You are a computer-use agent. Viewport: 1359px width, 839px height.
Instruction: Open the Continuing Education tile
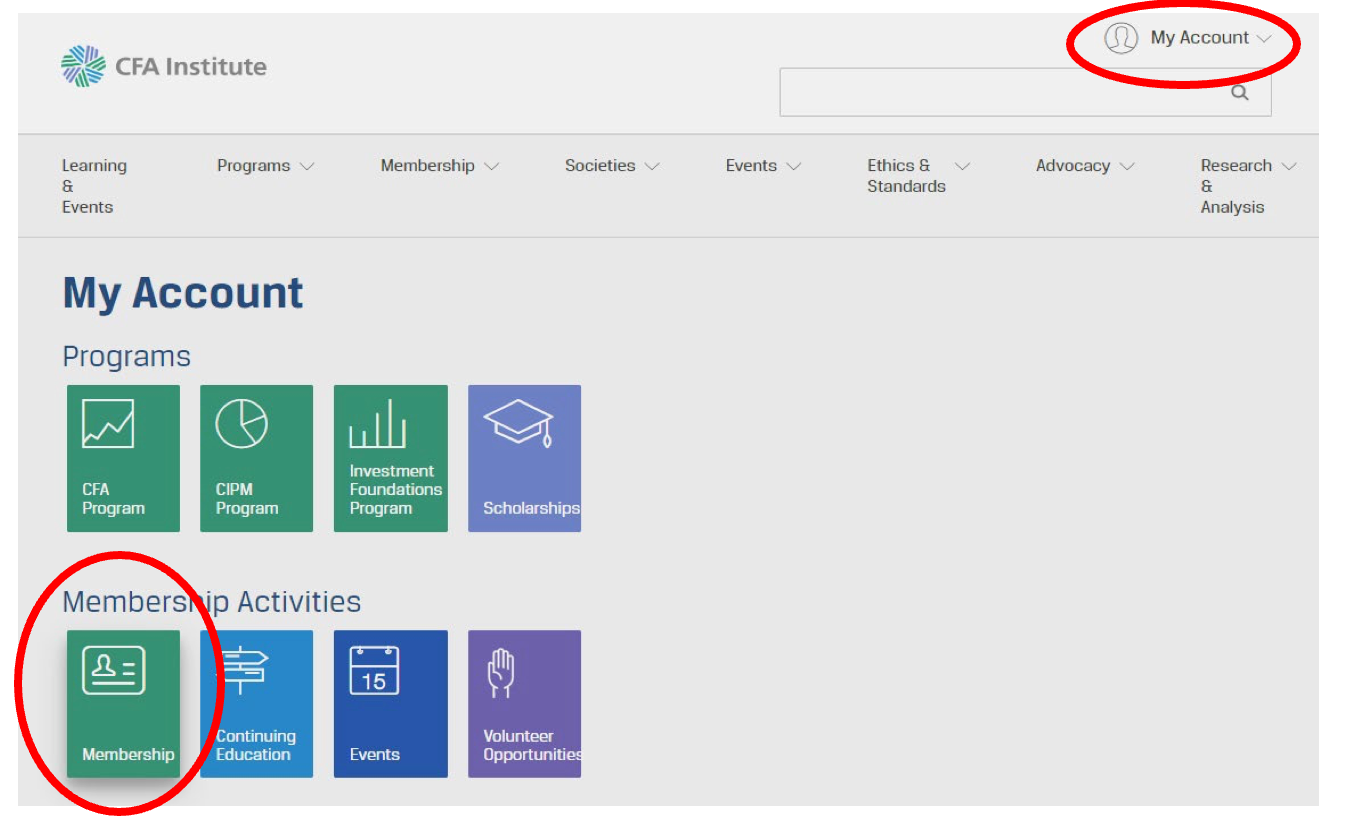pyautogui.click(x=257, y=704)
